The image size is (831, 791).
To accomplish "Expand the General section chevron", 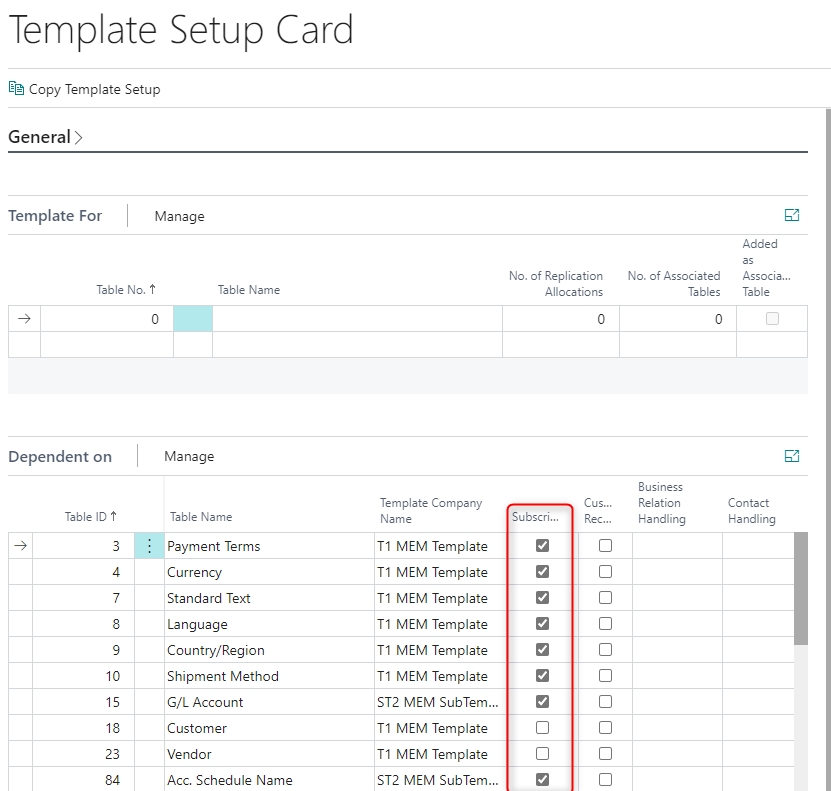I will pos(79,138).
